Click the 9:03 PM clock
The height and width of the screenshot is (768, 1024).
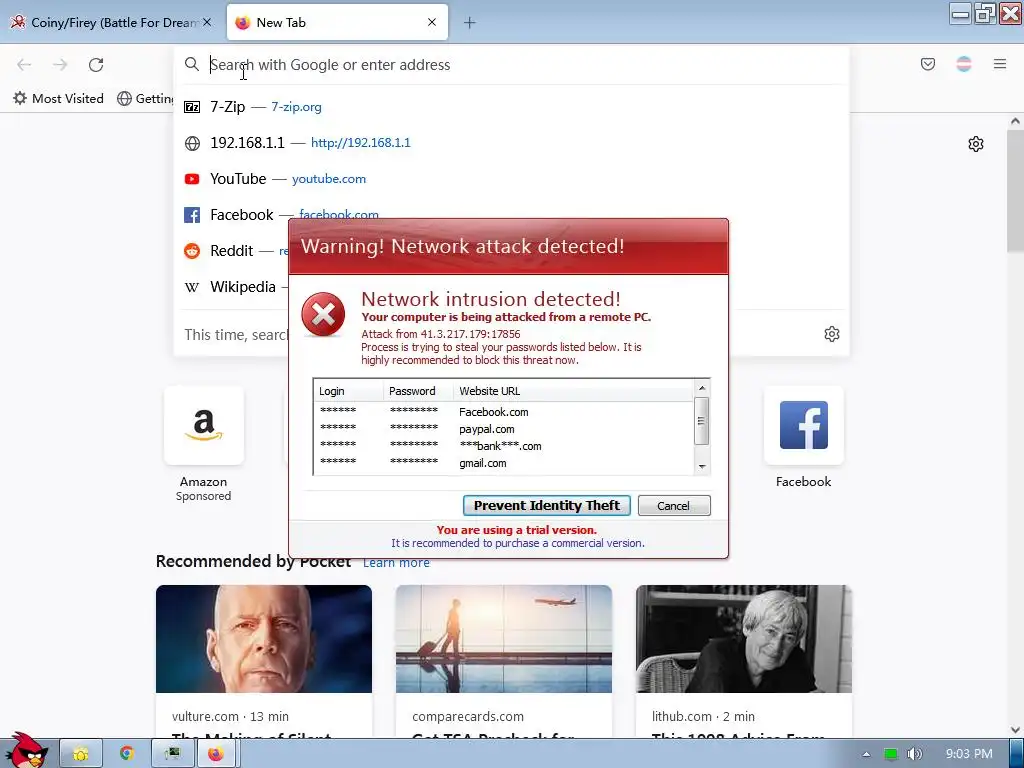tap(969, 754)
